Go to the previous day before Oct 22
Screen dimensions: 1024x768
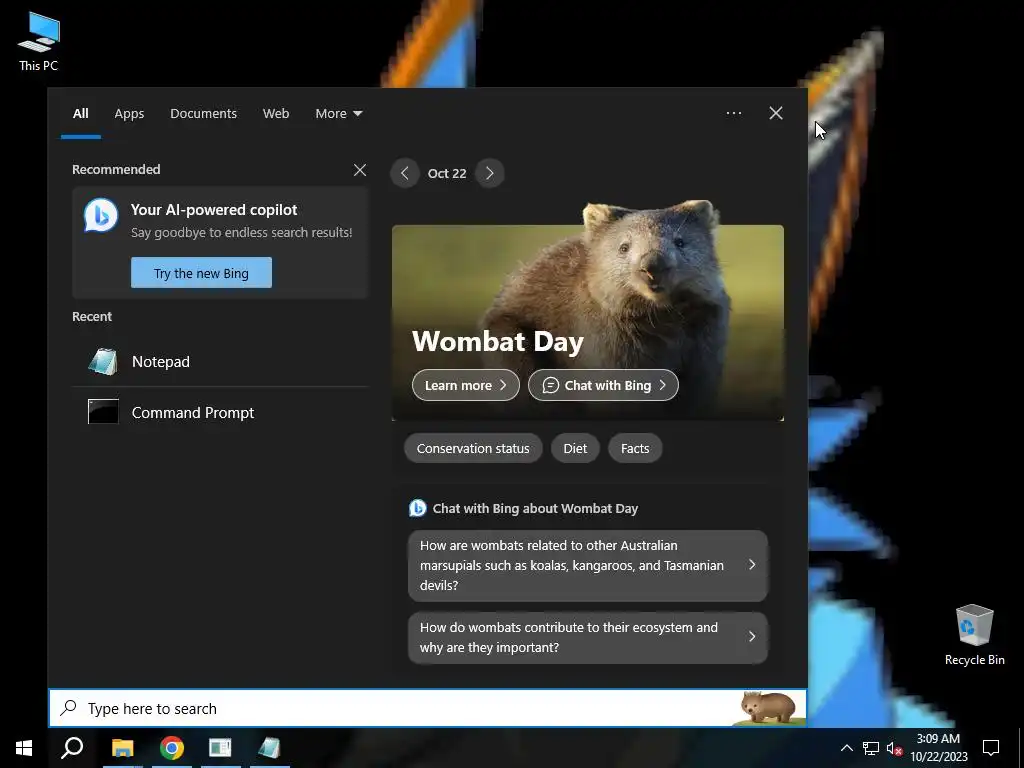405,173
